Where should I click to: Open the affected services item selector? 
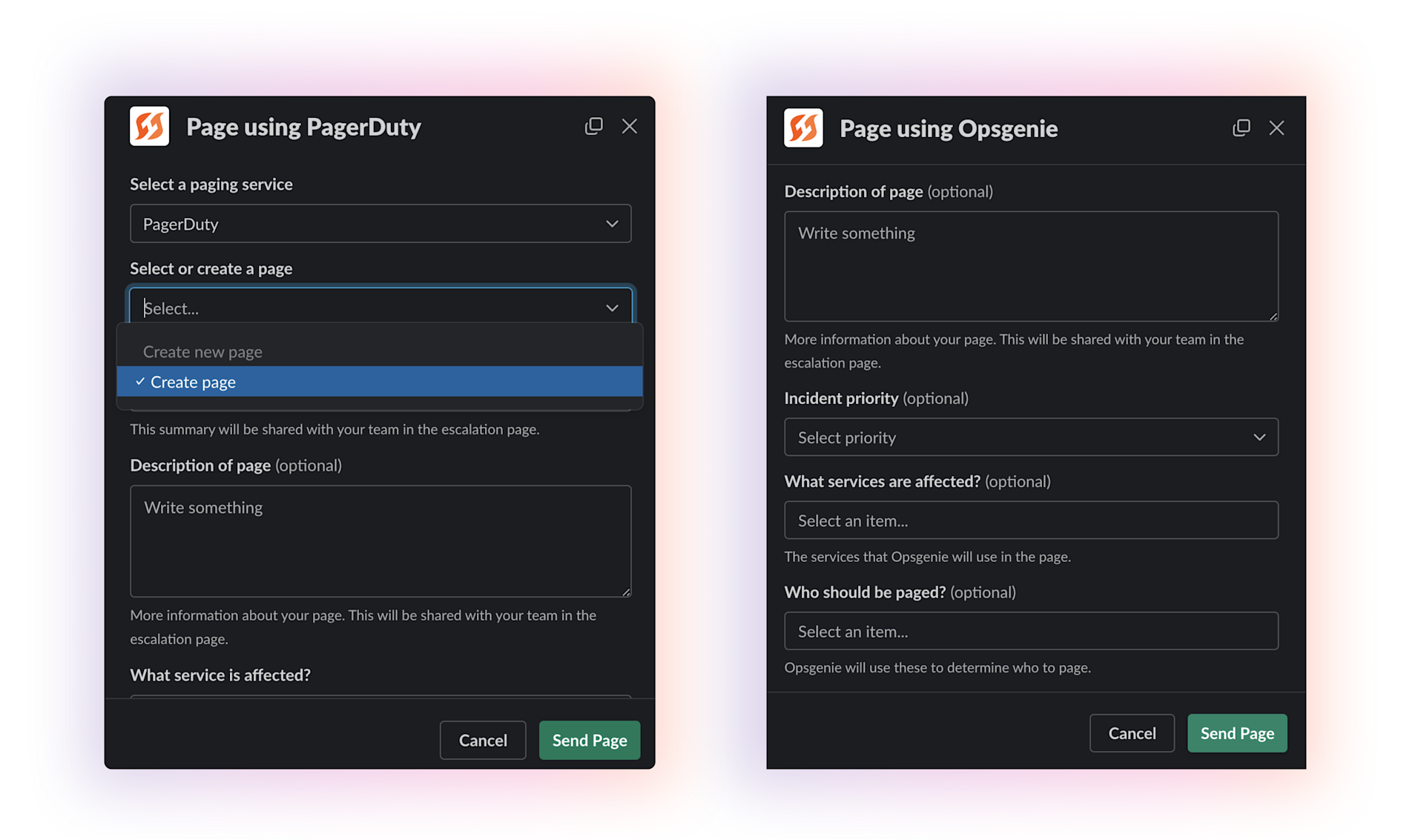(x=1030, y=520)
